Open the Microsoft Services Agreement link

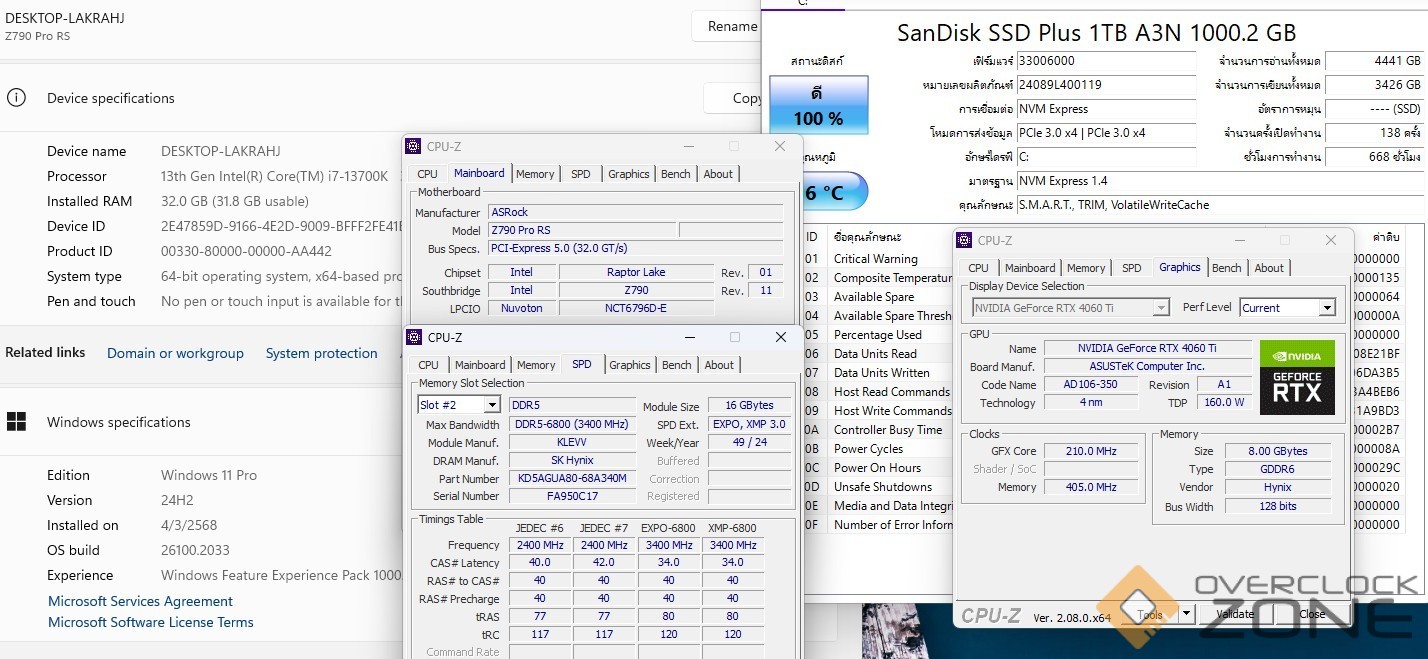coord(140,601)
